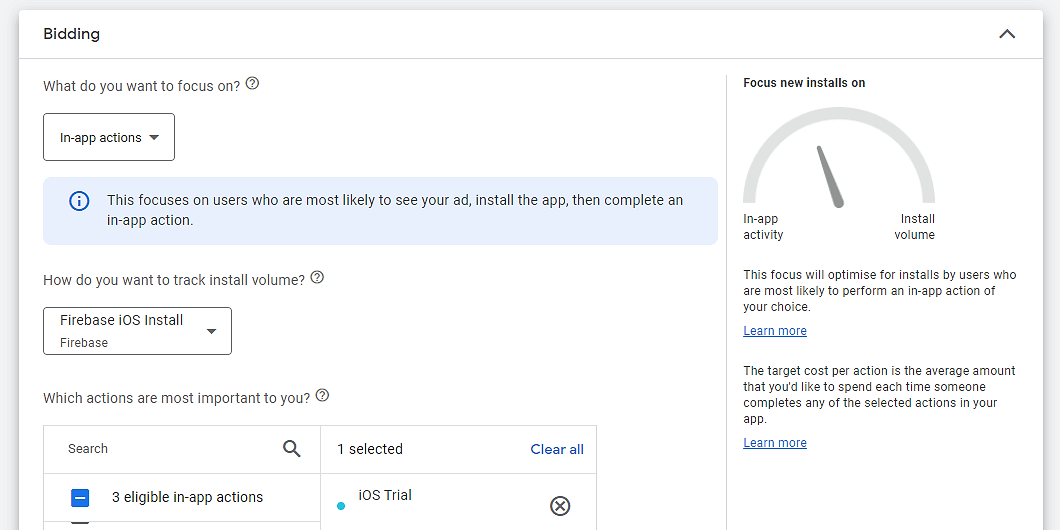
Task: Click the '3 eligible in-app actions' label
Action: [187, 498]
